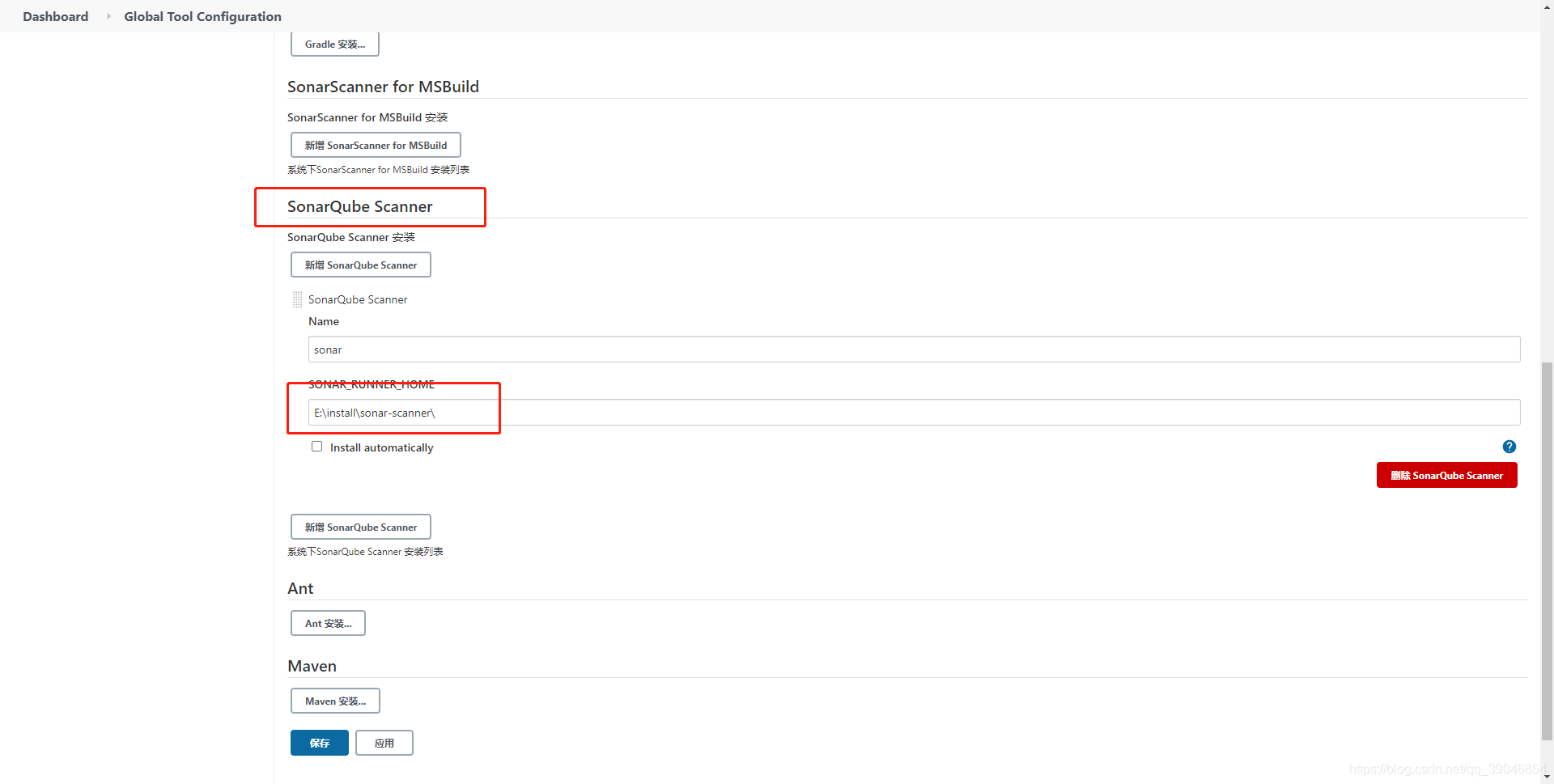Screen dimensions: 1554x784
Task: Click the 系统下SonarScanner for MSBuild 安装列表 text
Action: [x=378, y=170]
